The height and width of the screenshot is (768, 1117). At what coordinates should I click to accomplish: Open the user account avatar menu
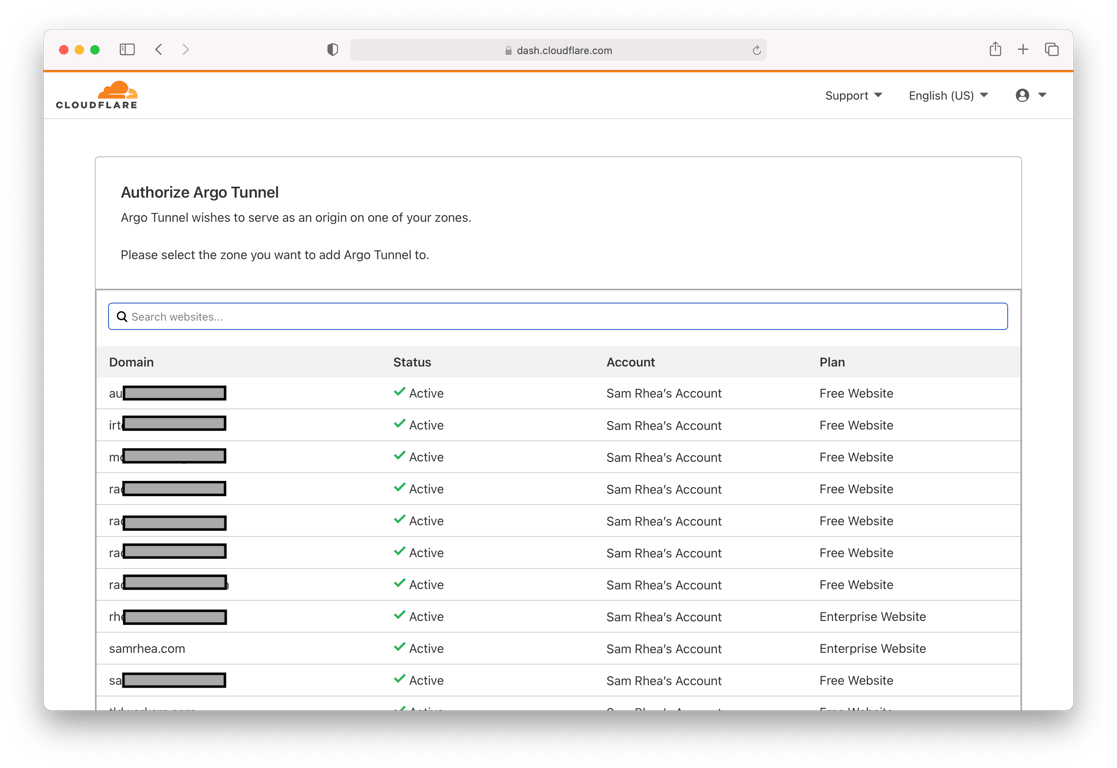click(1030, 95)
